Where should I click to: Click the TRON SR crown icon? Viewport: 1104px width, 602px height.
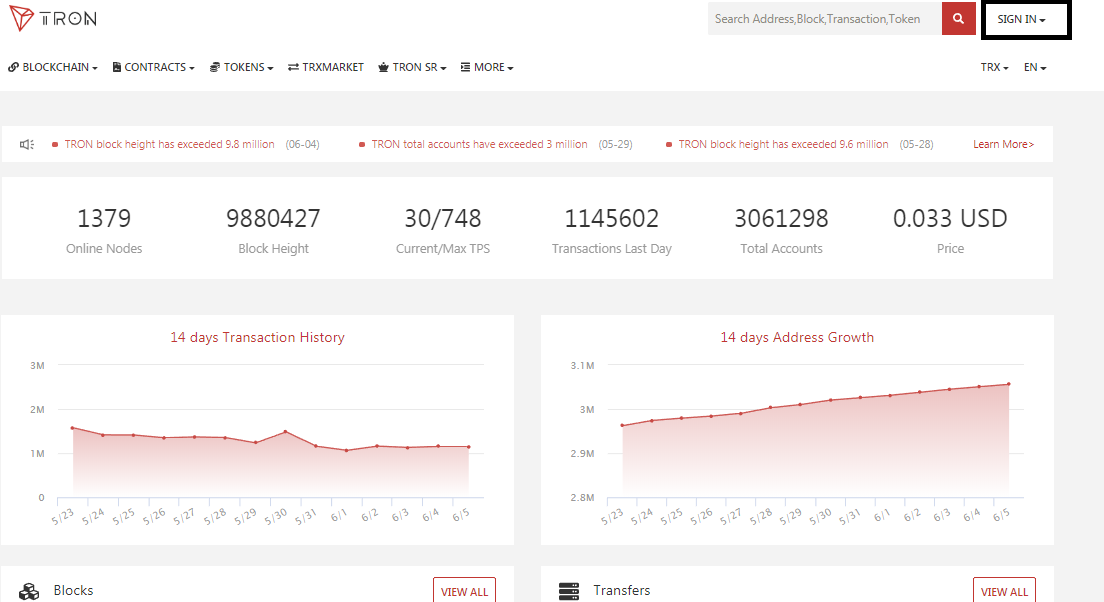click(384, 68)
